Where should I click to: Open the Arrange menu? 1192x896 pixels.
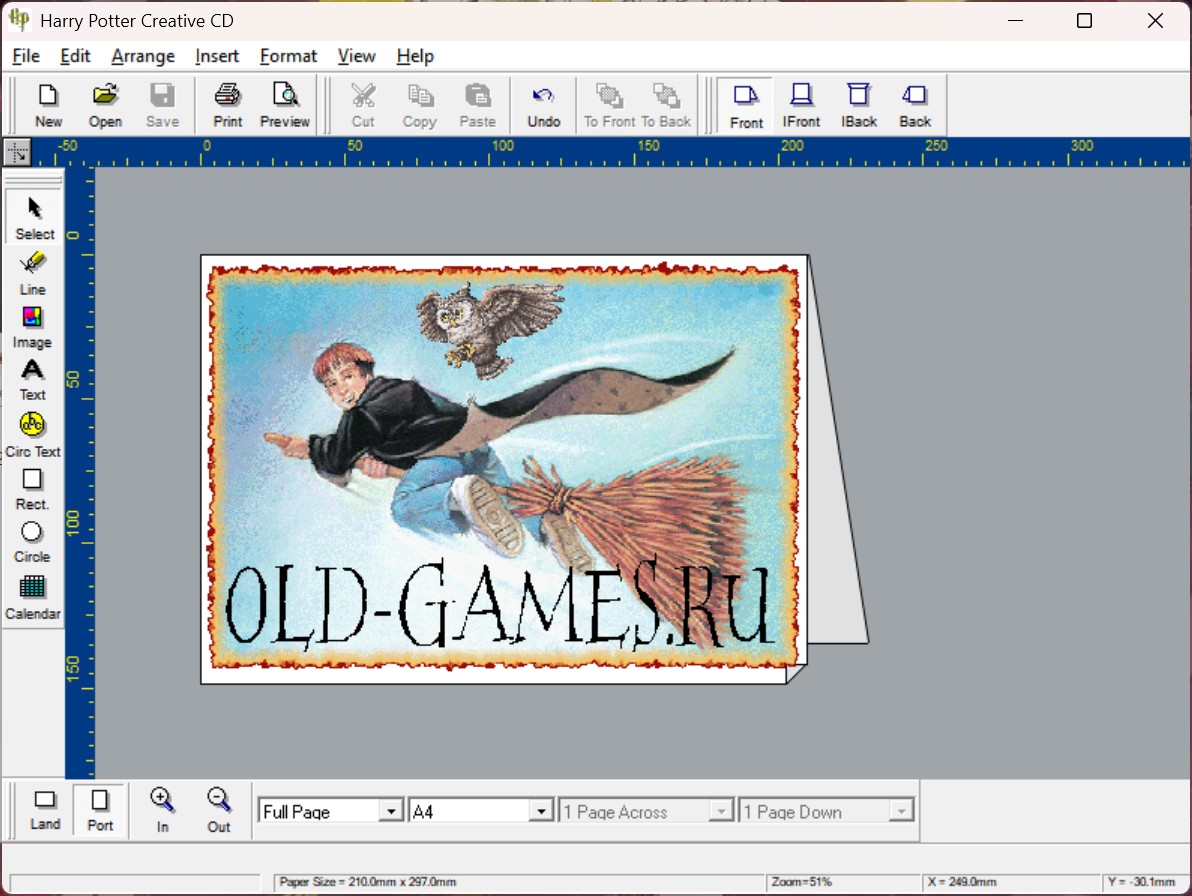(143, 56)
